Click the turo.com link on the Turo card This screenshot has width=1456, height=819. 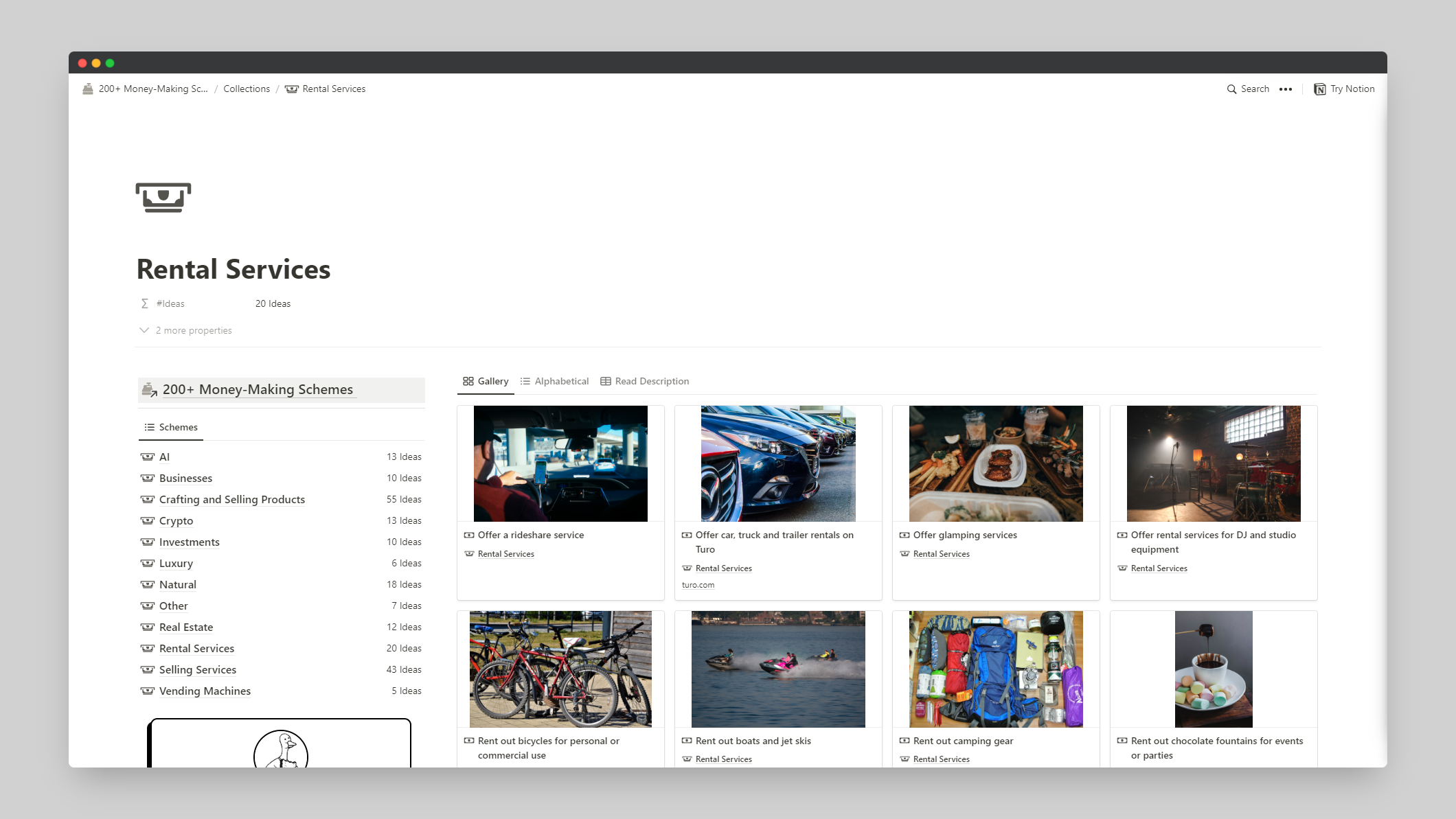coord(698,585)
